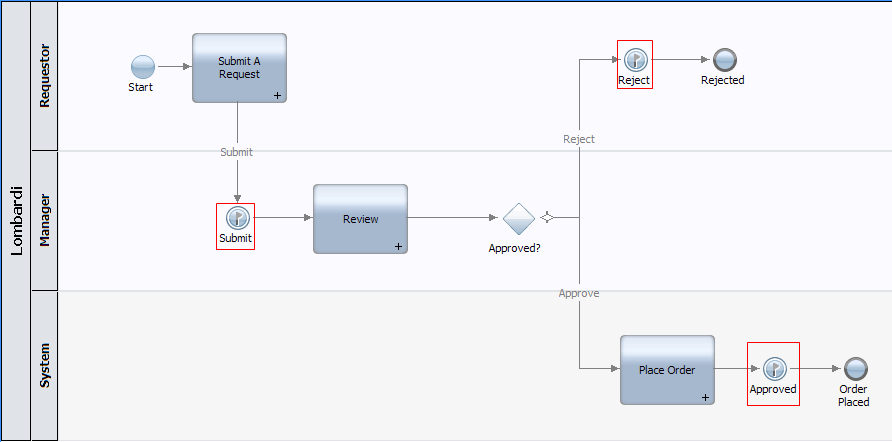Click the Lombardi pool header
The width and height of the screenshot is (892, 442).
point(16,221)
